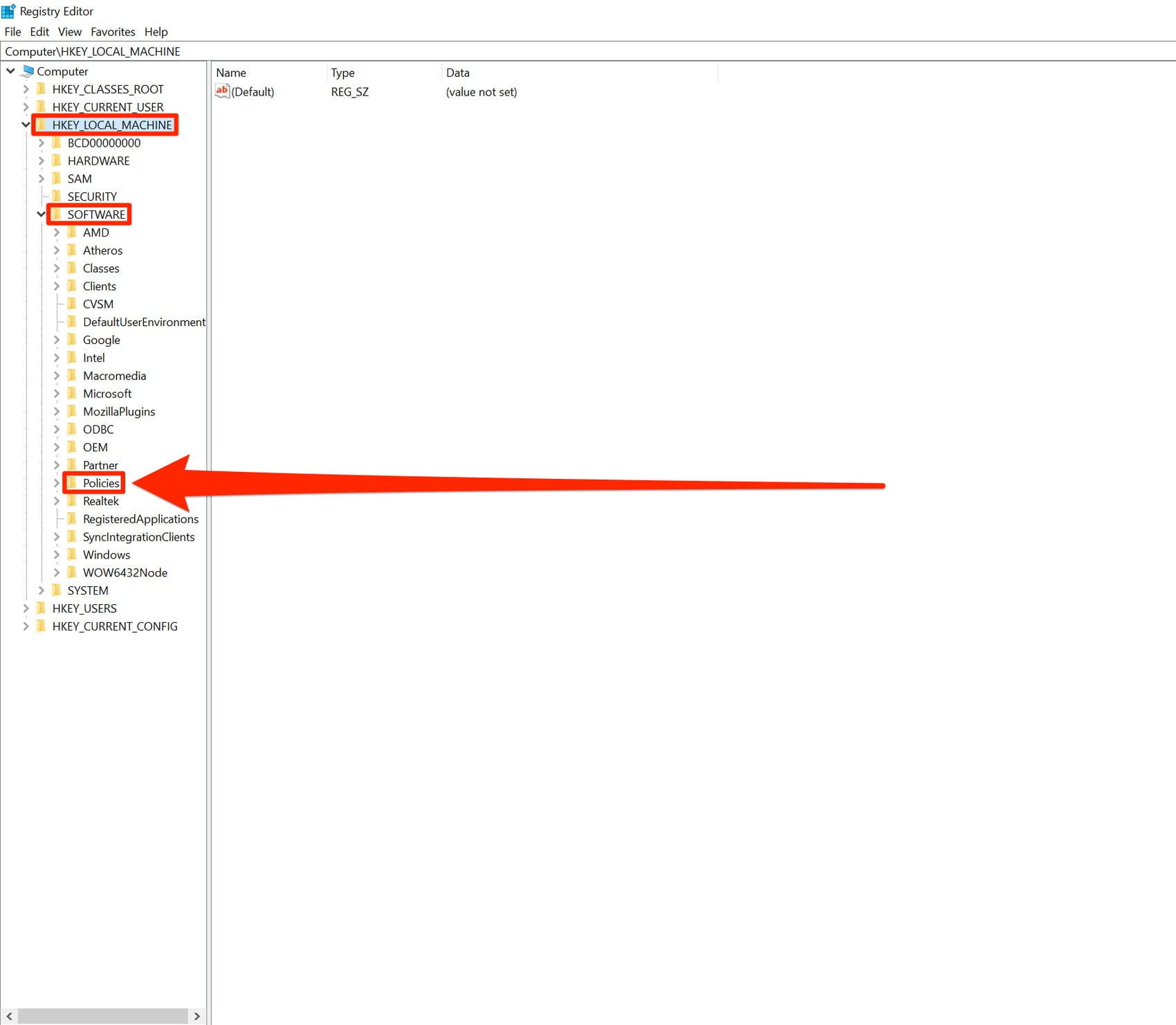Click the Name column header
Viewport: 1176px width, 1025px height.
click(231, 72)
